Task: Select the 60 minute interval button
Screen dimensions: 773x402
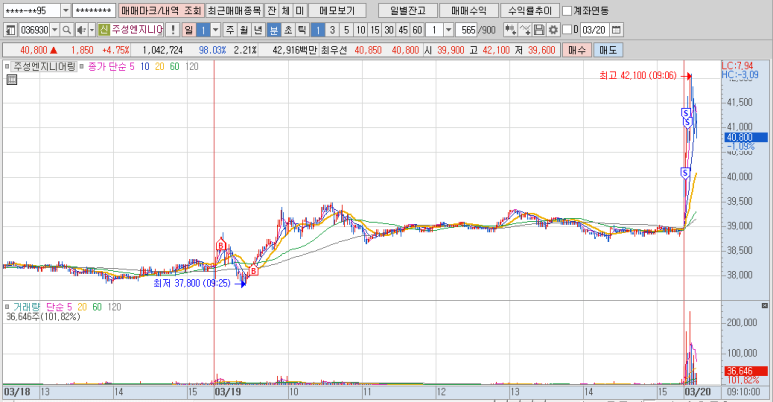Action: (417, 30)
